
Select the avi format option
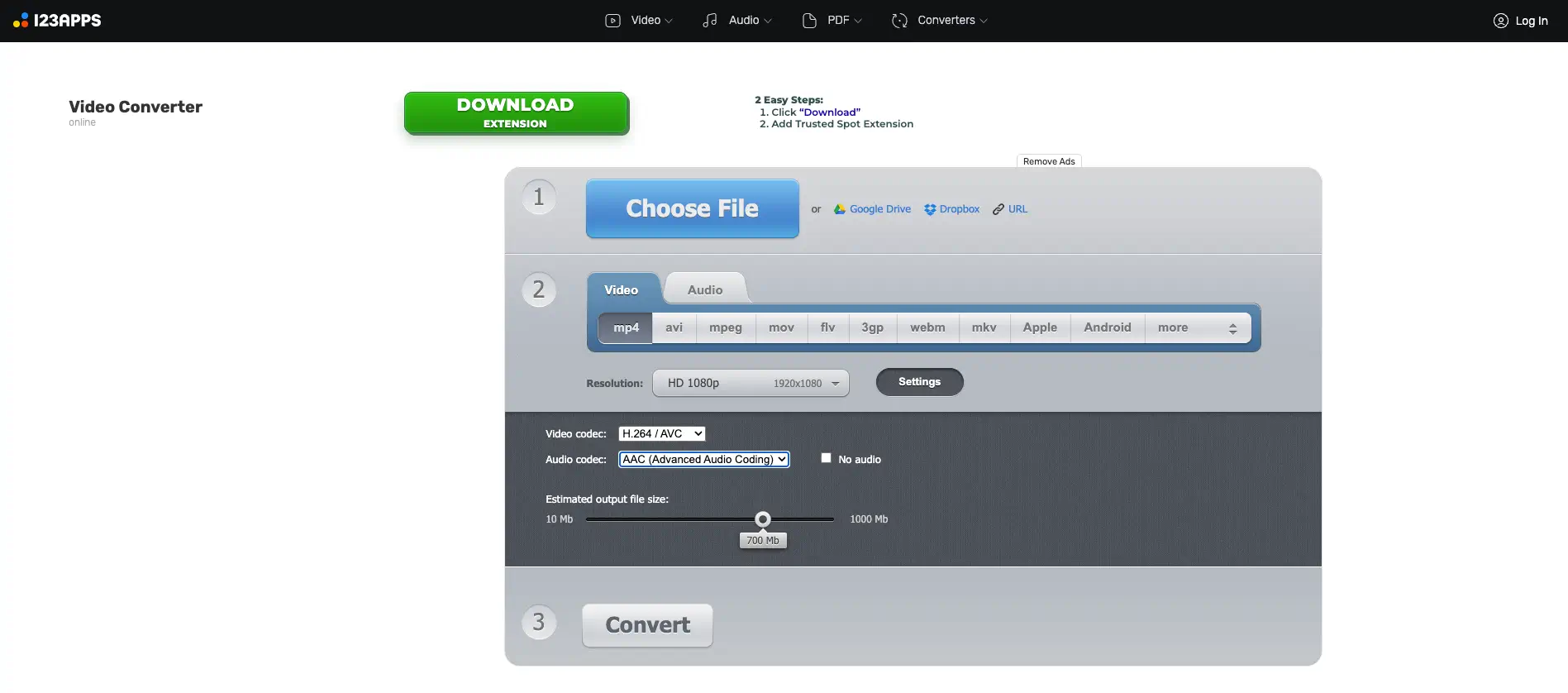(x=674, y=327)
